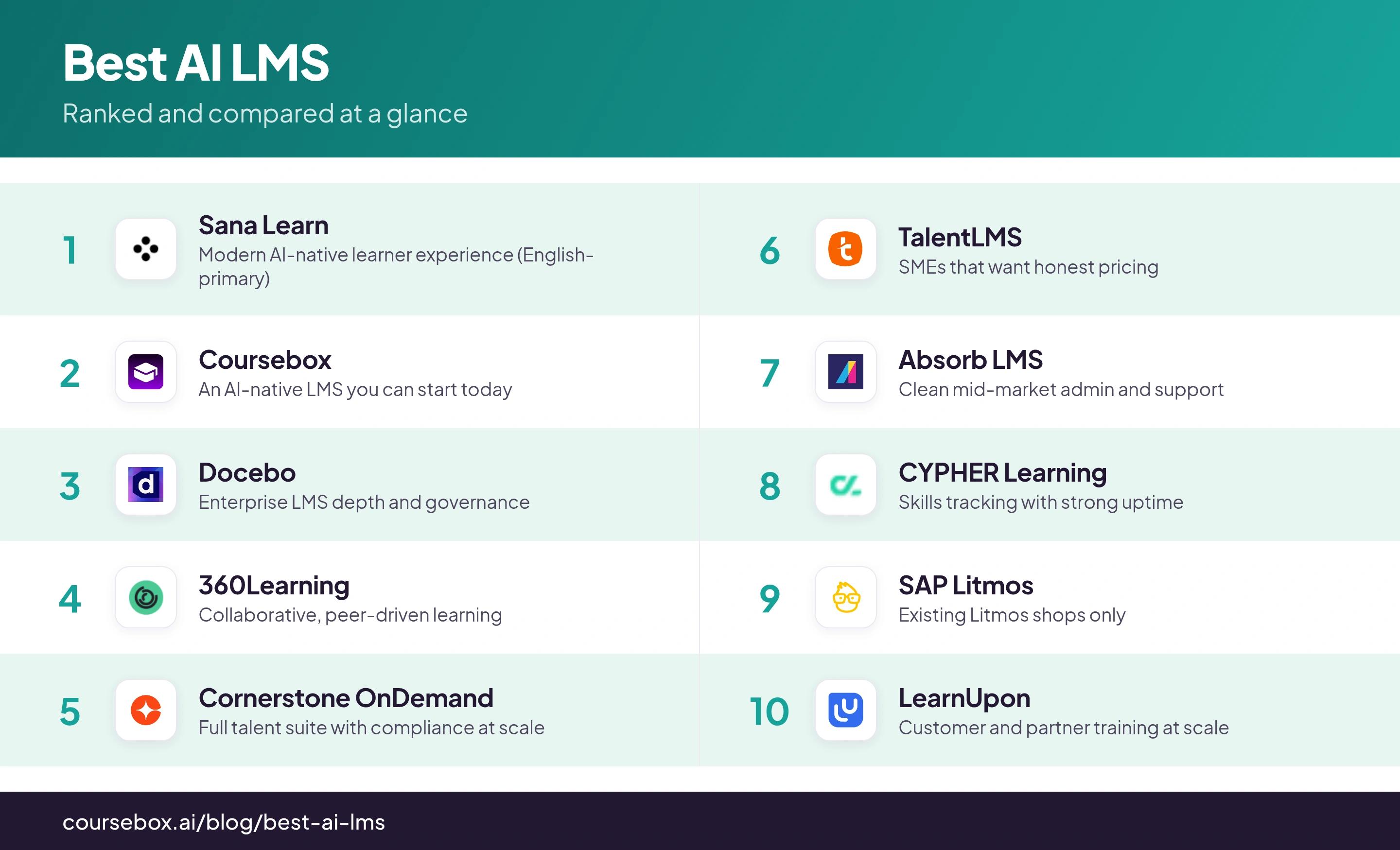This screenshot has width=1400, height=850.
Task: Click the Cornerstone OnDemand orange star icon
Action: coord(146,710)
